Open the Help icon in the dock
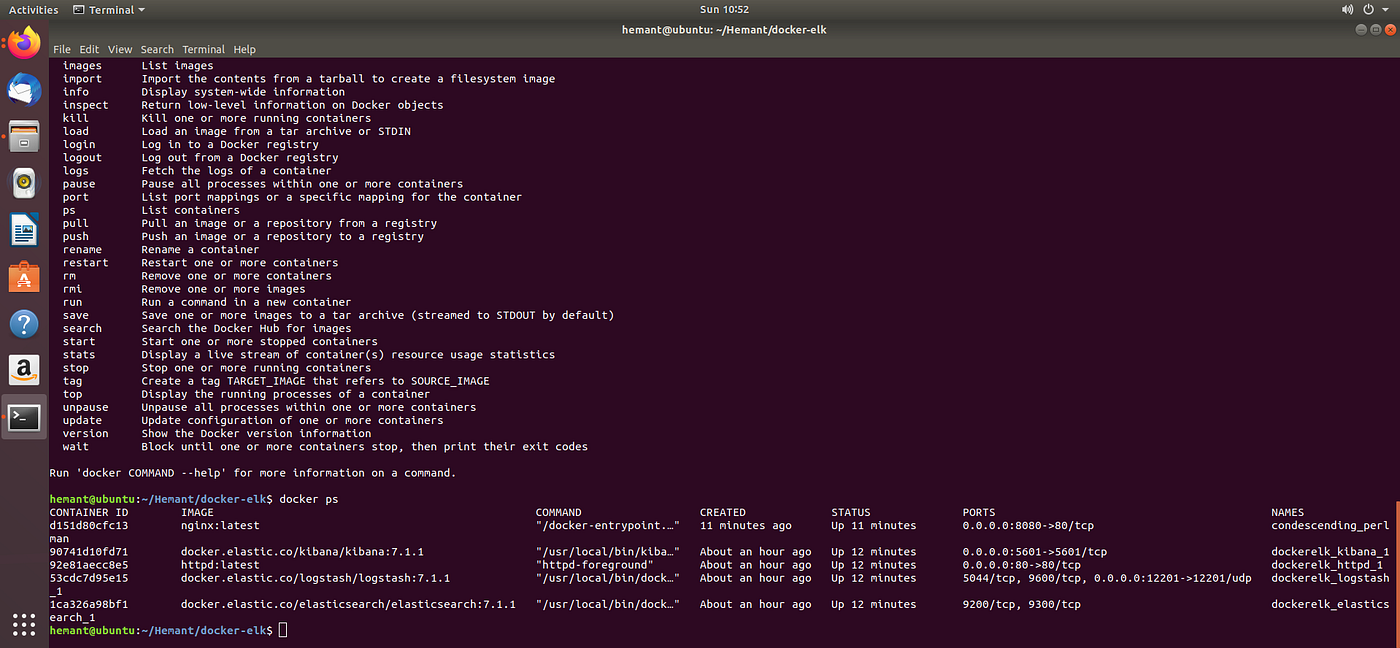This screenshot has height=648, width=1400. point(22,323)
